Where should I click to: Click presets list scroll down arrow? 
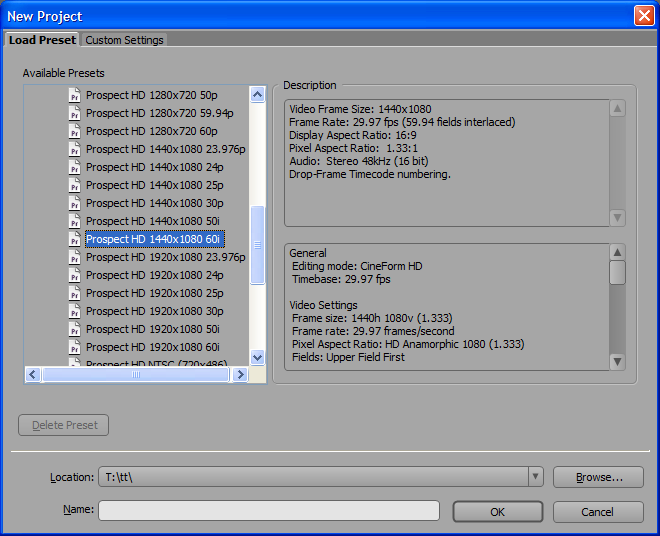pos(258,357)
